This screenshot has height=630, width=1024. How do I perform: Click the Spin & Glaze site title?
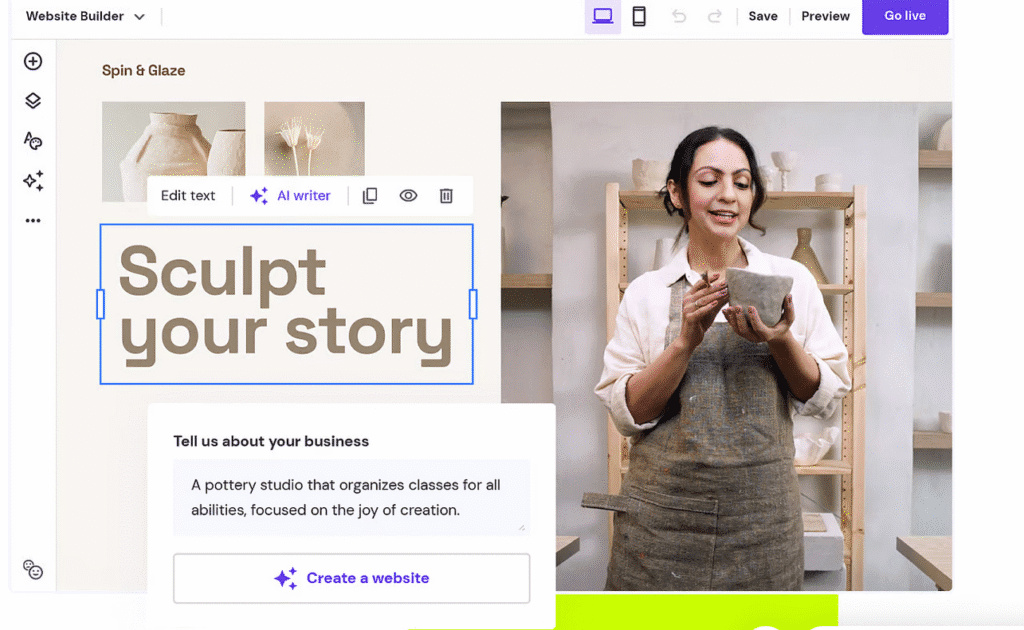tap(143, 71)
